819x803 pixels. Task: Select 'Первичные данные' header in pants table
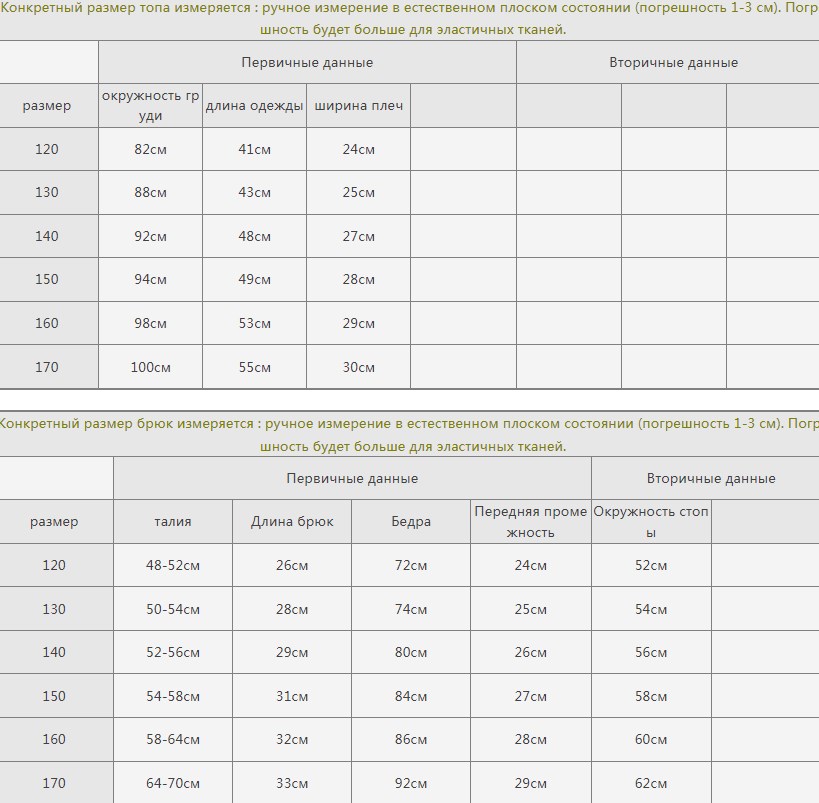coord(352,479)
